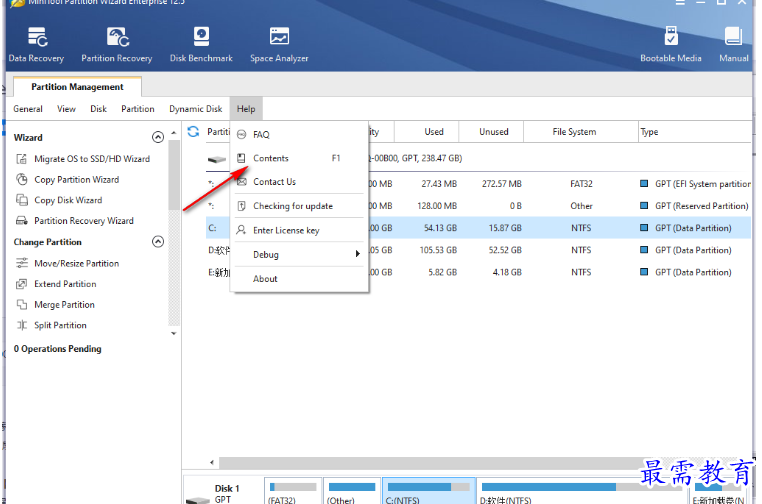
Task: Click Copy Partition Wizard link
Action: coord(76,179)
